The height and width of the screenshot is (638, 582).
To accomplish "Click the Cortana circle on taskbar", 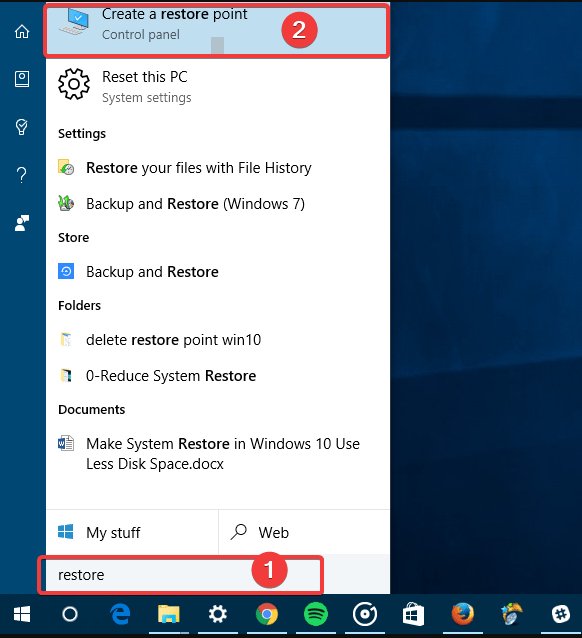I will 70,614.
